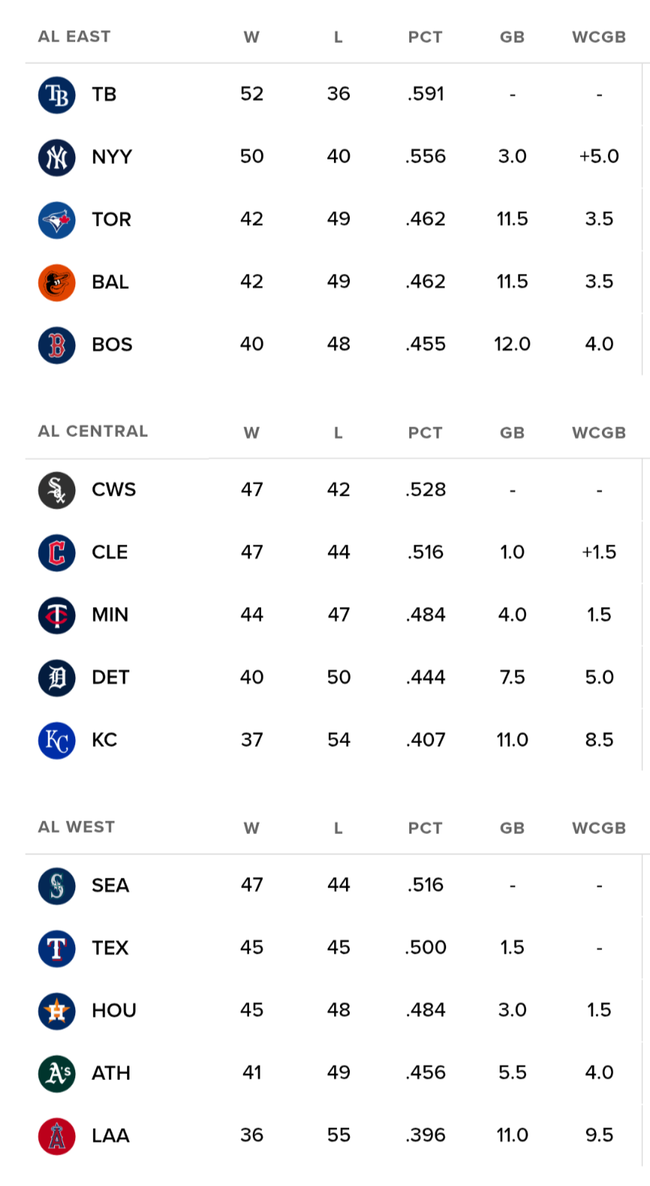The height and width of the screenshot is (1186, 650).
Task: Open the Baltimore Orioles logo icon
Action: coord(57,282)
